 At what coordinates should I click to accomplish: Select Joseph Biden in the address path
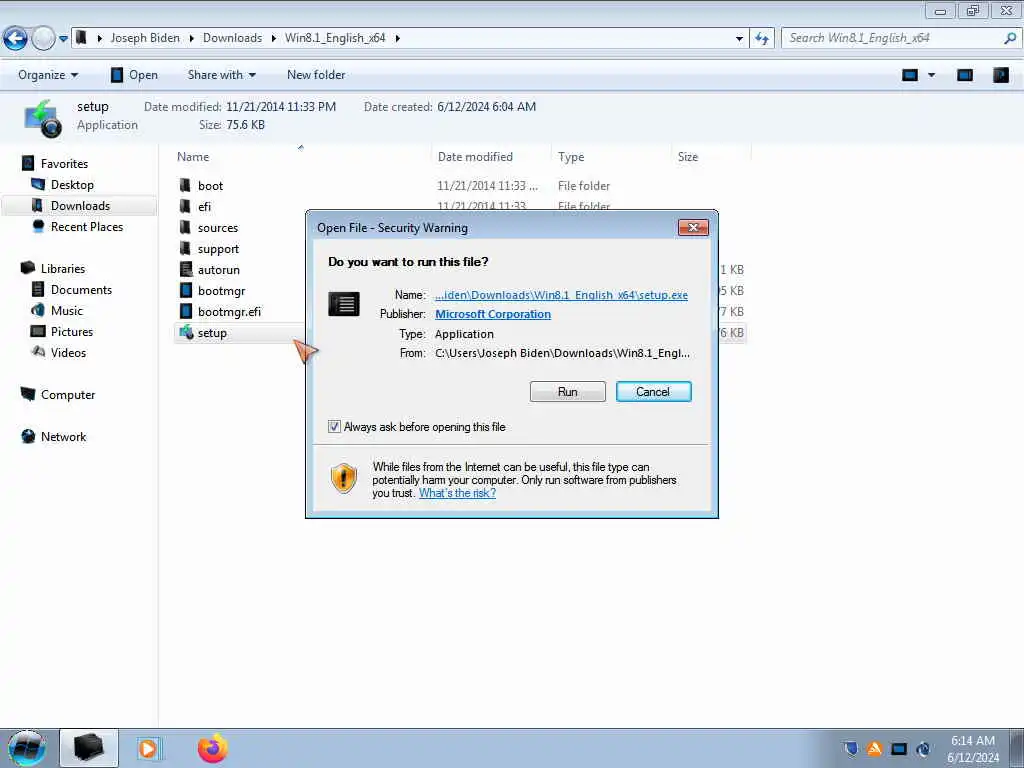coord(145,38)
